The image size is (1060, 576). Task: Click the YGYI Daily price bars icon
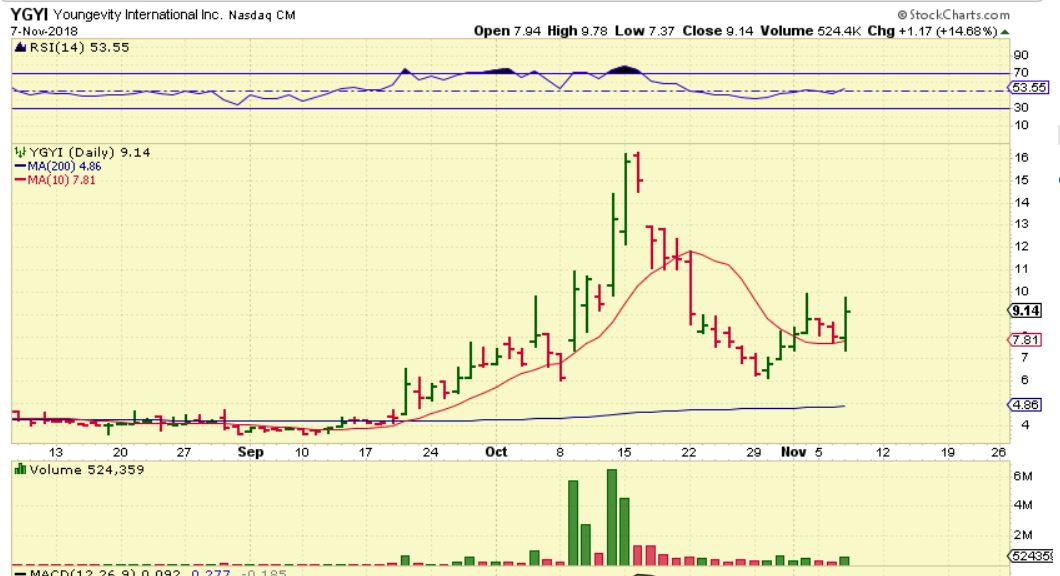20,152
